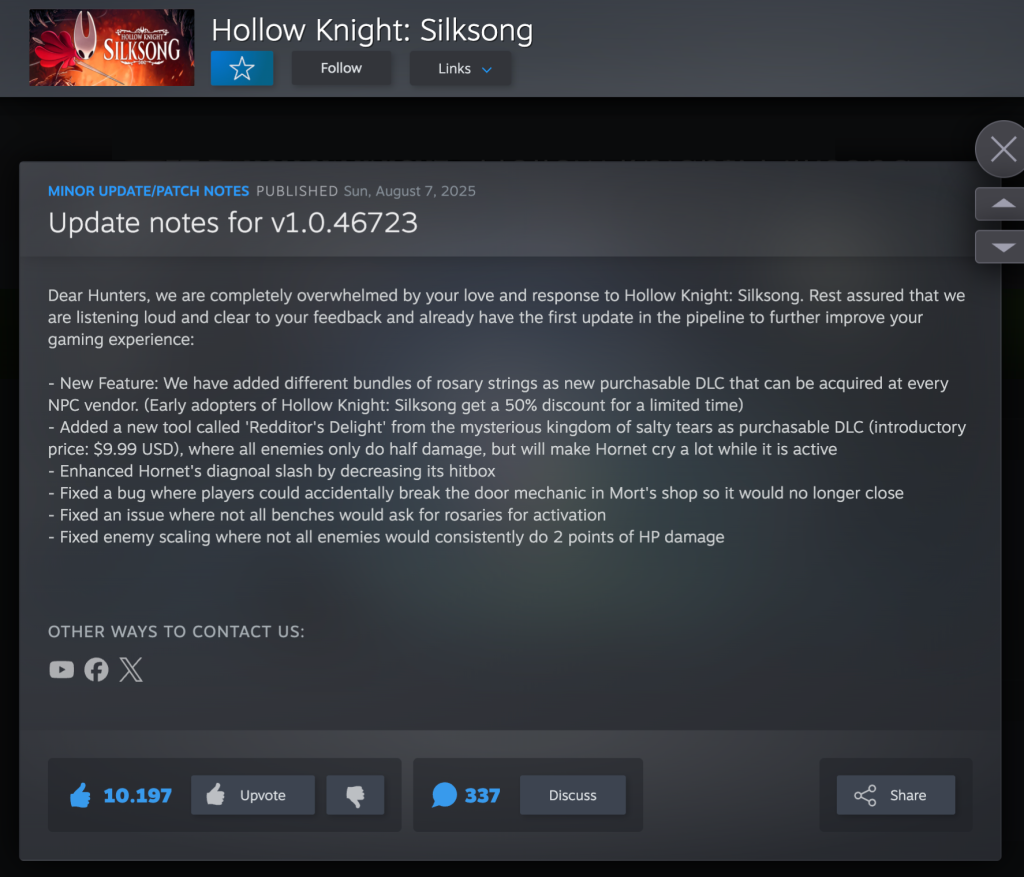Go to previous announcement with up arrow
Image resolution: width=1024 pixels, height=877 pixels.
tap(1001, 204)
